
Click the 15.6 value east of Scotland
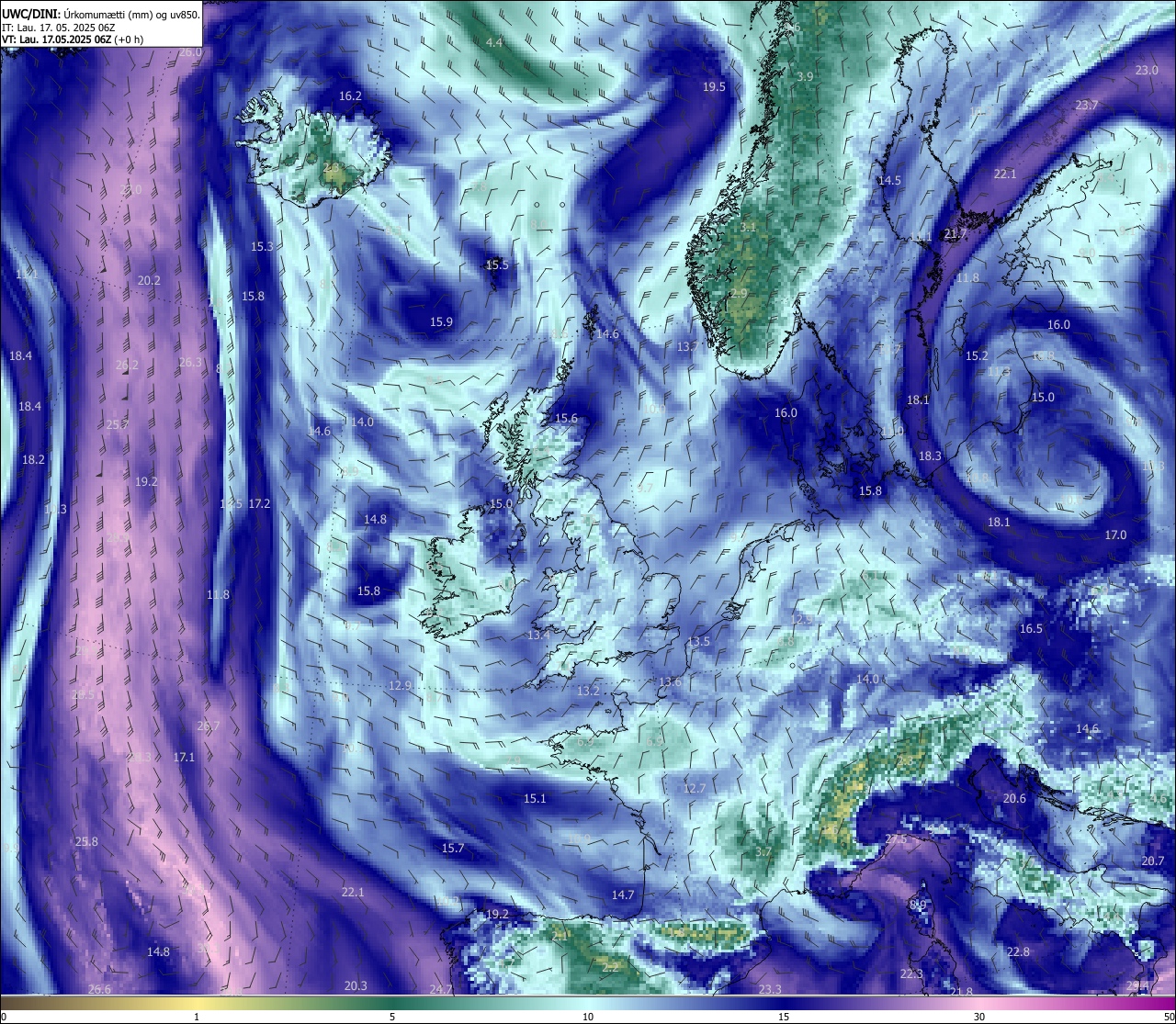coord(566,418)
